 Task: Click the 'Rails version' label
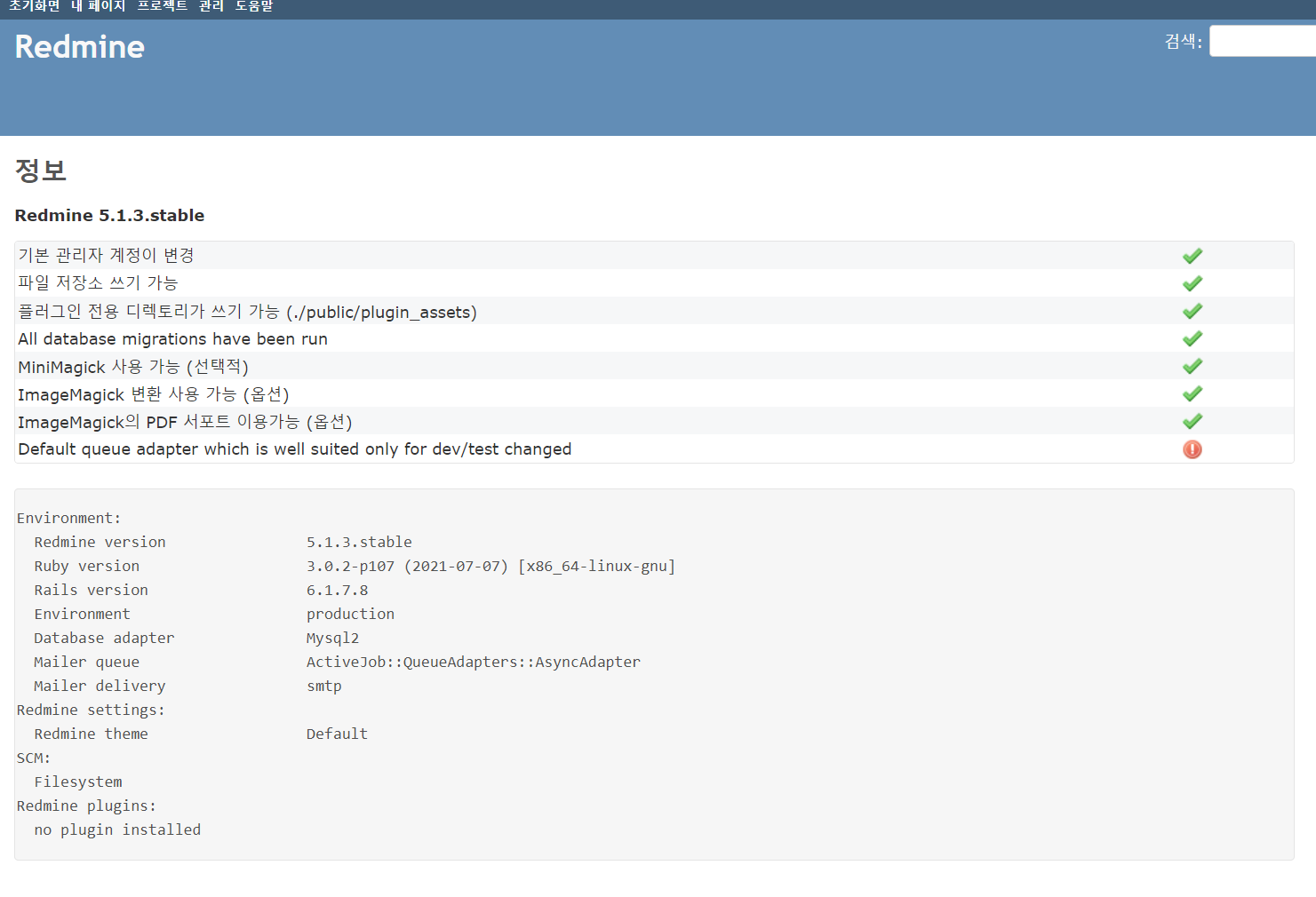pyautogui.click(x=92, y=591)
